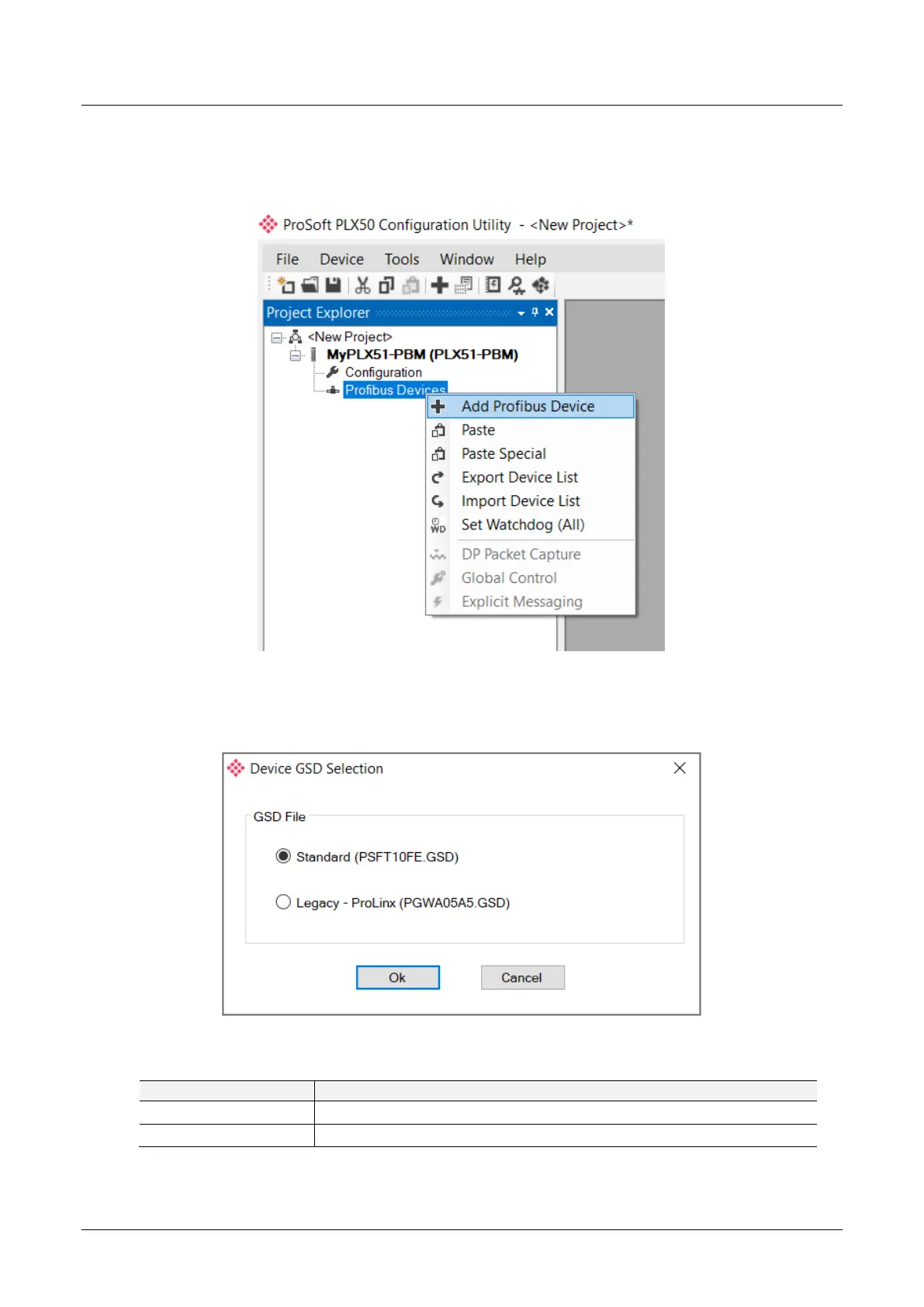This screenshot has height=1307, width=924.
Task: Collapse the <New Project> tree node
Action: click(x=276, y=338)
